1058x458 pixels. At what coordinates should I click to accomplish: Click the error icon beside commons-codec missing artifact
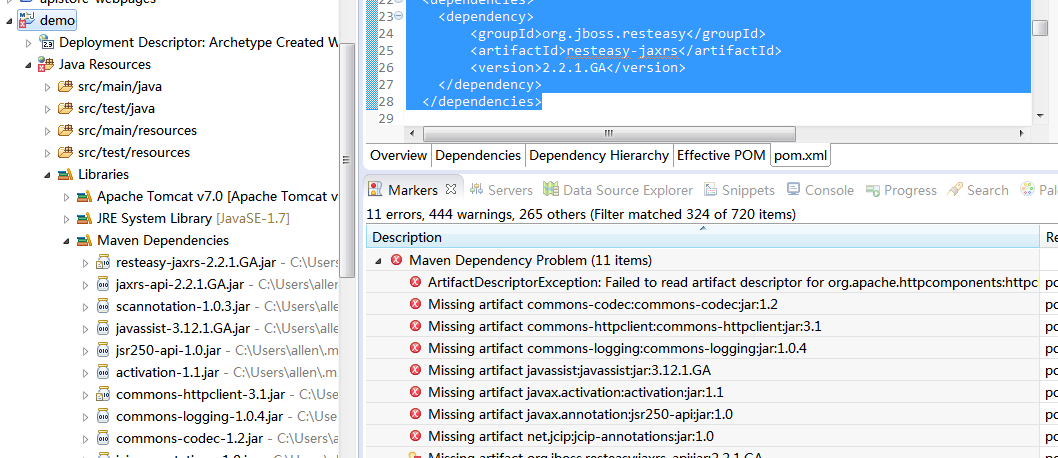pos(416,304)
